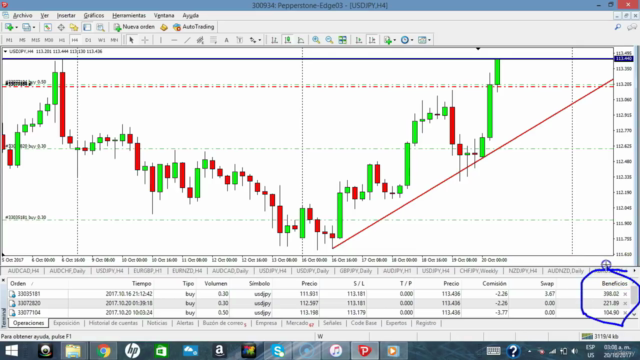The width and height of the screenshot is (640, 360).
Task: Open the Herramientas menu
Action: click(x=129, y=16)
